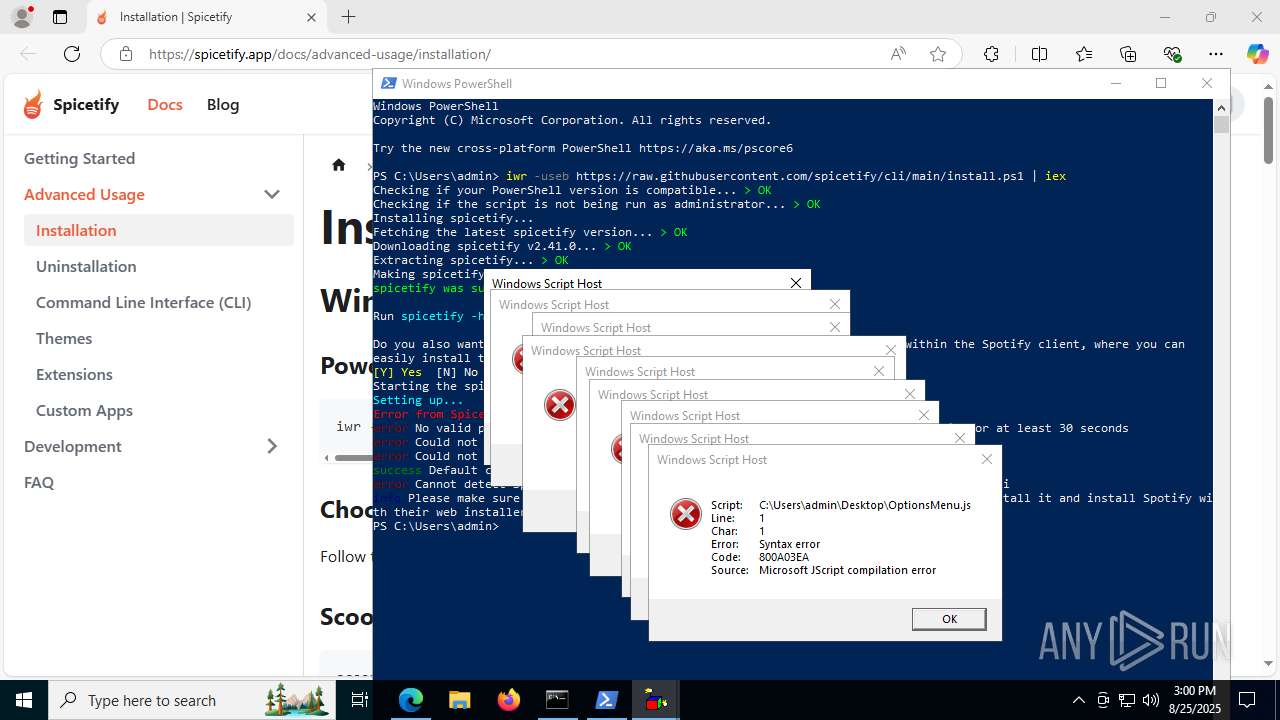The width and height of the screenshot is (1280, 720).
Task: Maximize the Windows PowerShell window
Action: click(x=1161, y=83)
